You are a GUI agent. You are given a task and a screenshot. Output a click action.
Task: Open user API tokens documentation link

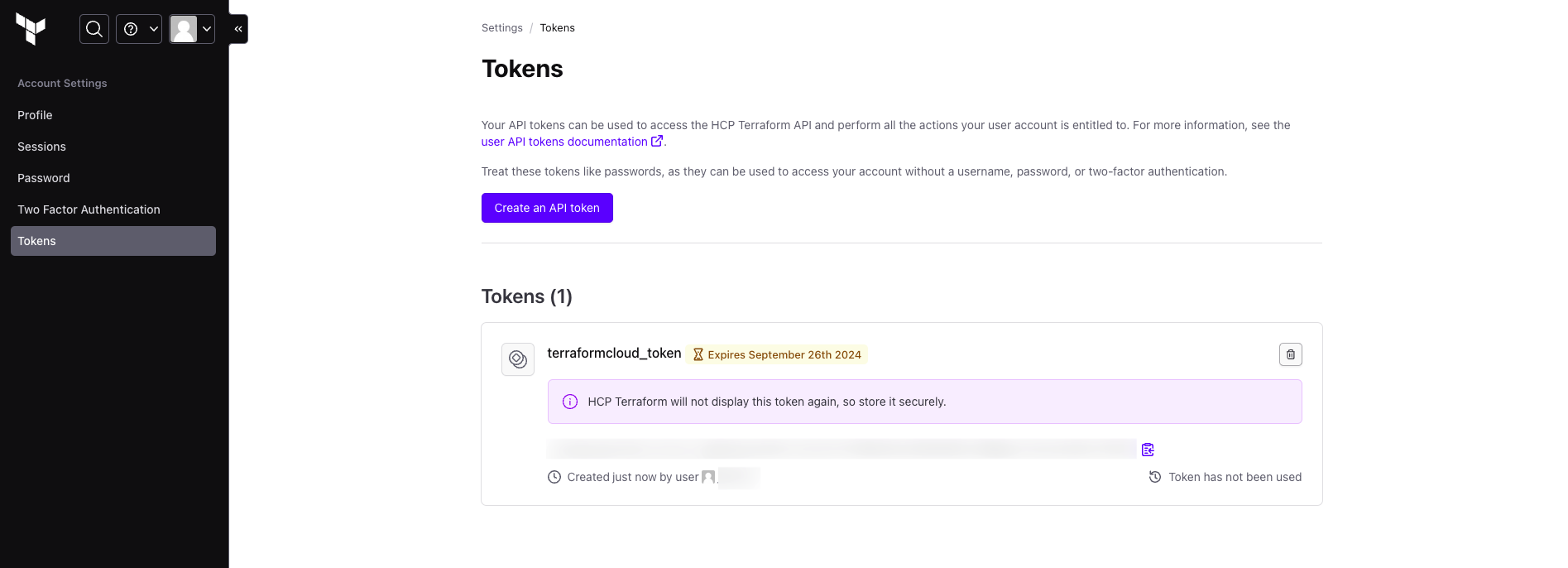pyautogui.click(x=564, y=142)
